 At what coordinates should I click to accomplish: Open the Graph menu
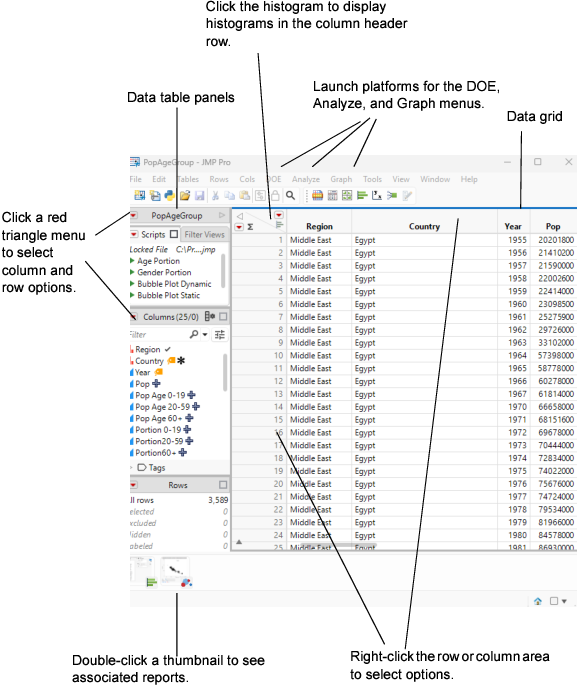pos(341,179)
